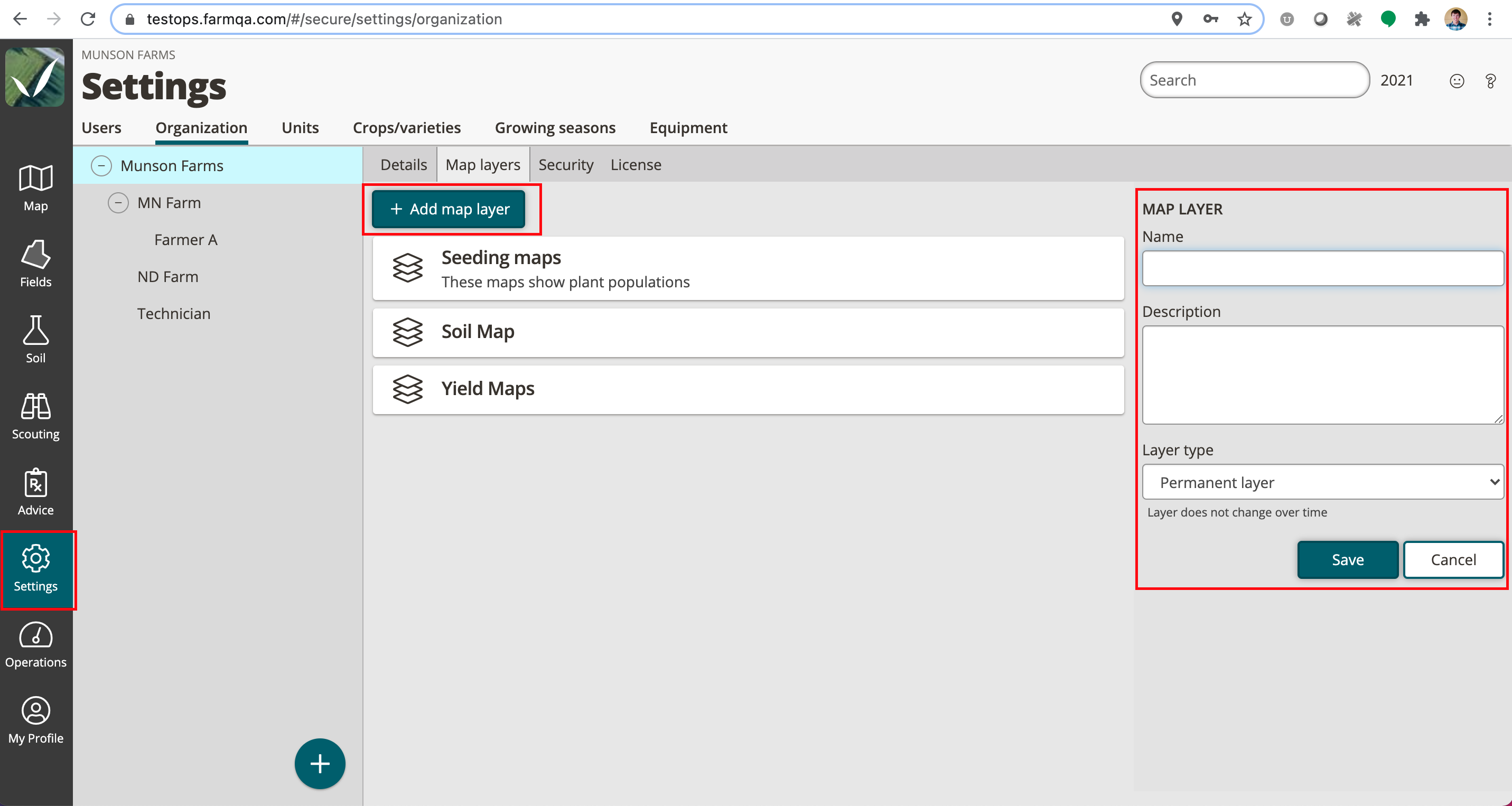This screenshot has width=1512, height=806.
Task: Open the Details sub-tab
Action: (403, 165)
